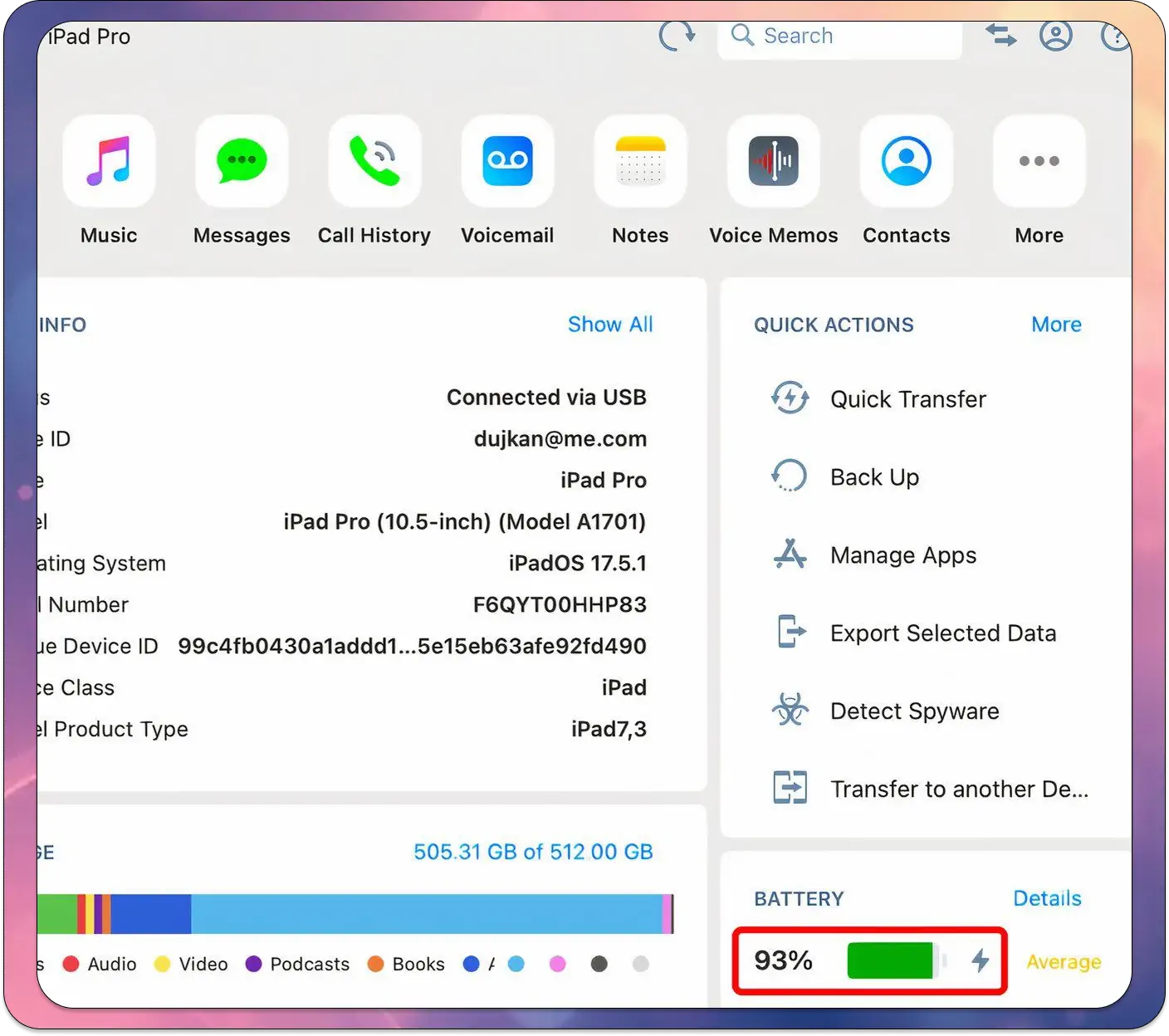
Task: Select Detect Spyware action
Action: point(915,711)
